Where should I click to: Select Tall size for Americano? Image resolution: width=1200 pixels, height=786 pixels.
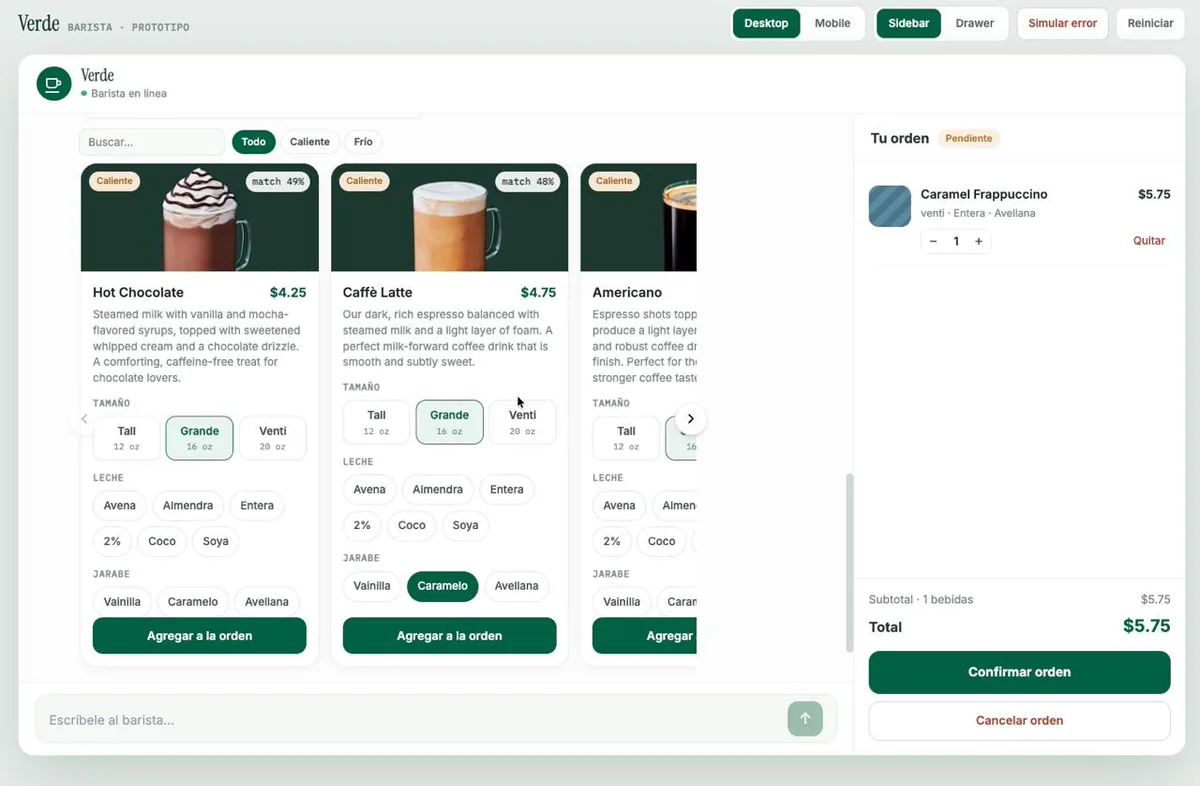(x=626, y=438)
